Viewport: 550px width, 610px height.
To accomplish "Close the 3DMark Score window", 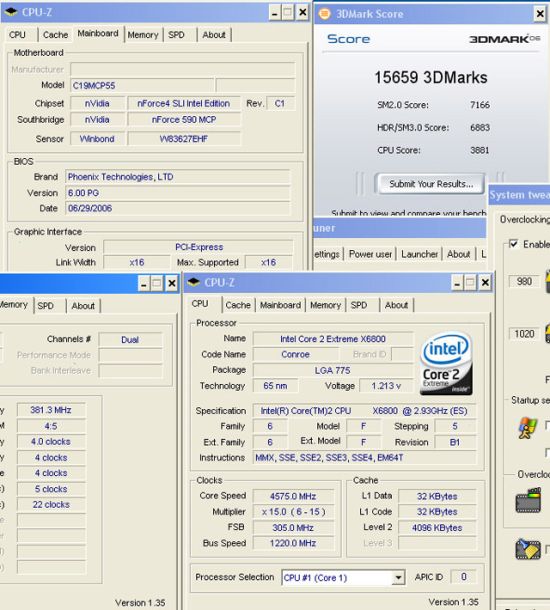I will point(540,14).
